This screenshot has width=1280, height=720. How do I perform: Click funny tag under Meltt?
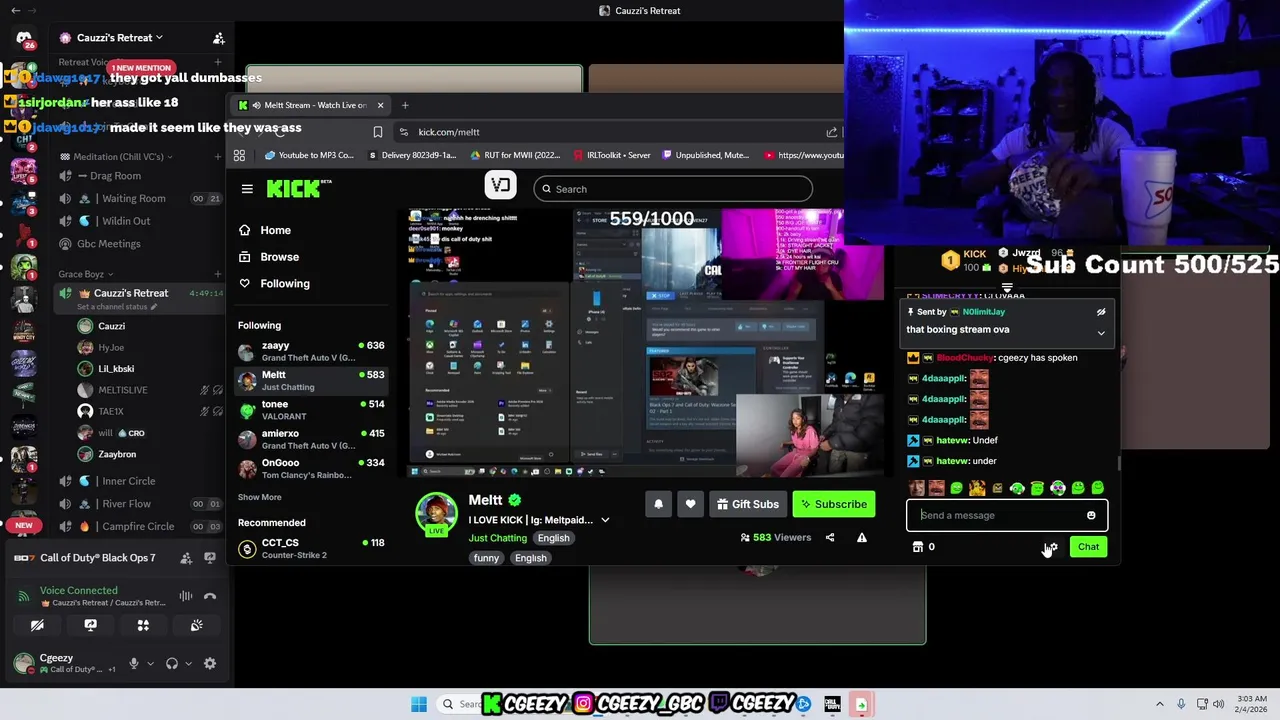point(486,558)
